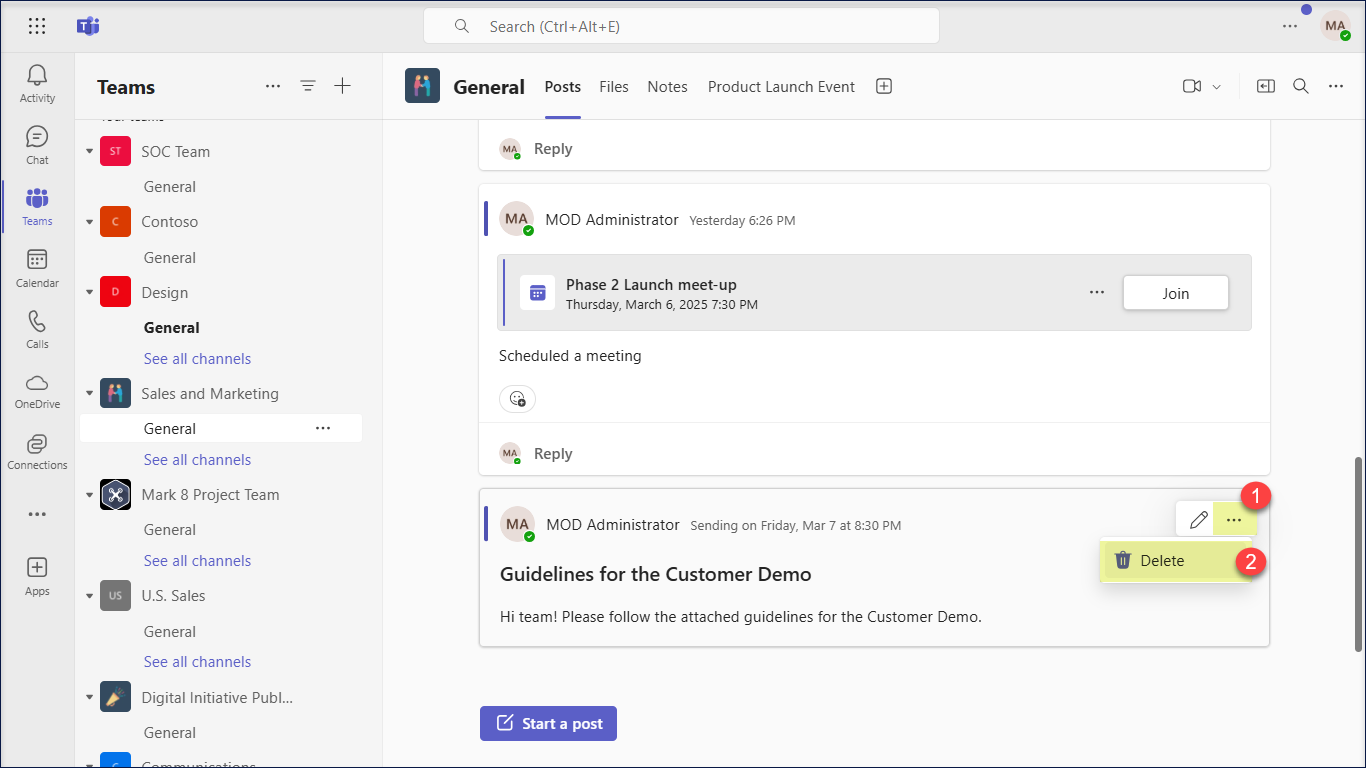The image size is (1366, 768).
Task: Select Delete from the context menu
Action: (1162, 561)
